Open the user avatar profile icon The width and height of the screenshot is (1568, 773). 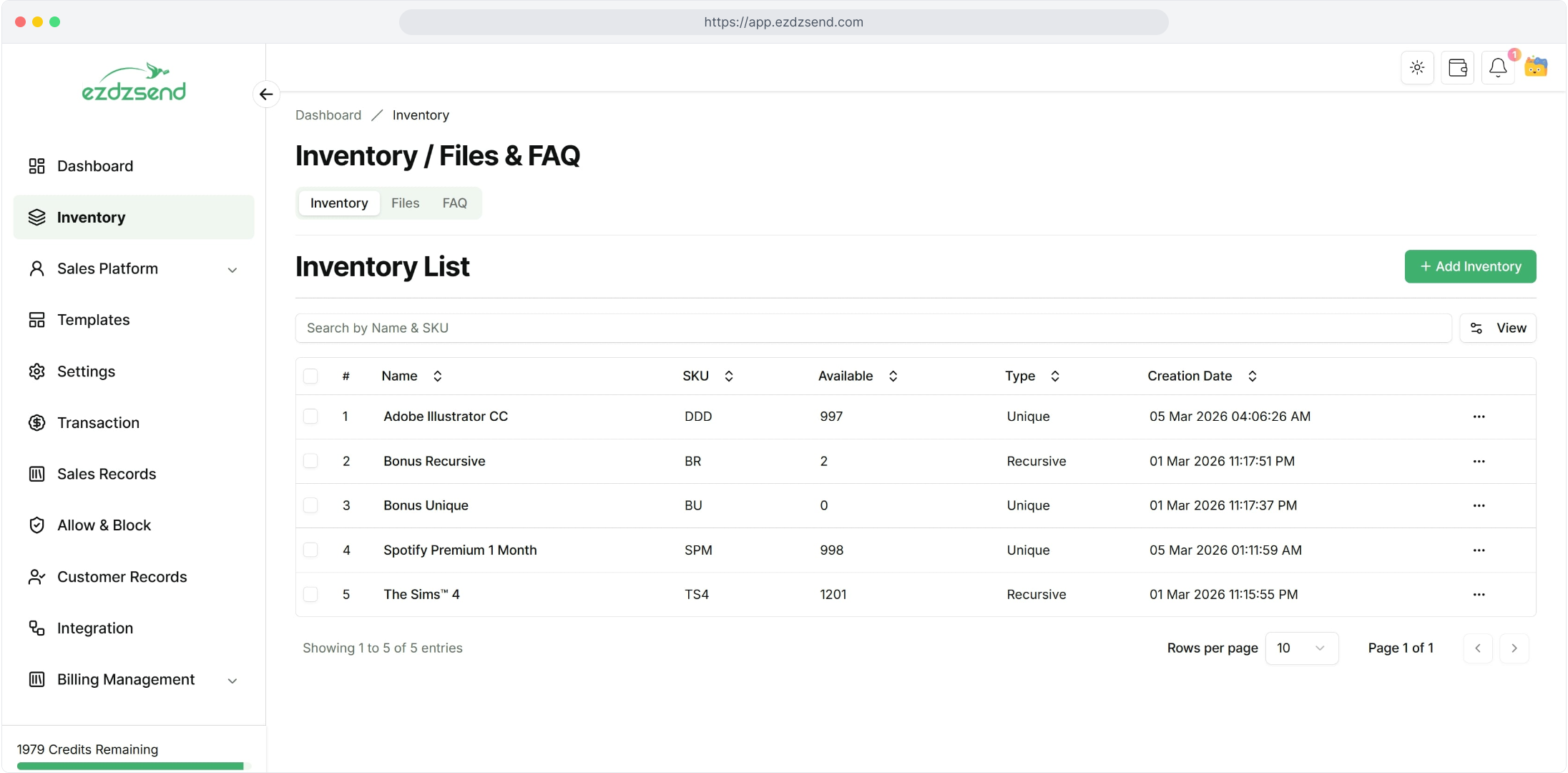coord(1536,68)
